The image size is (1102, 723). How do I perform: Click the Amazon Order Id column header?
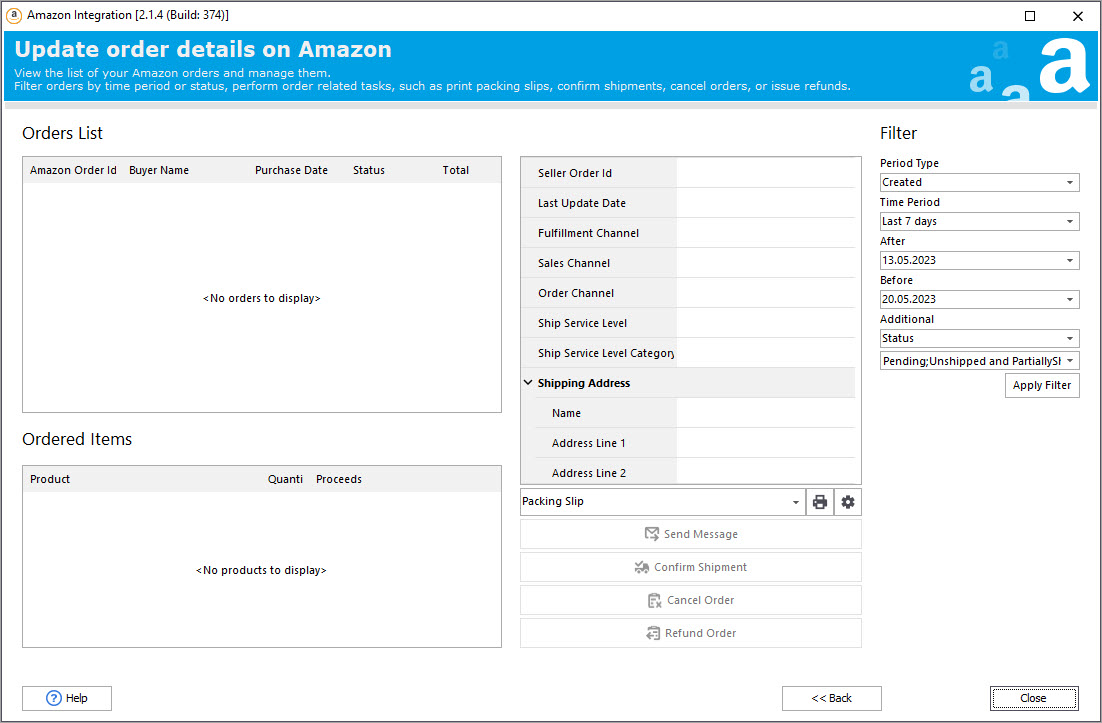[x=73, y=170]
